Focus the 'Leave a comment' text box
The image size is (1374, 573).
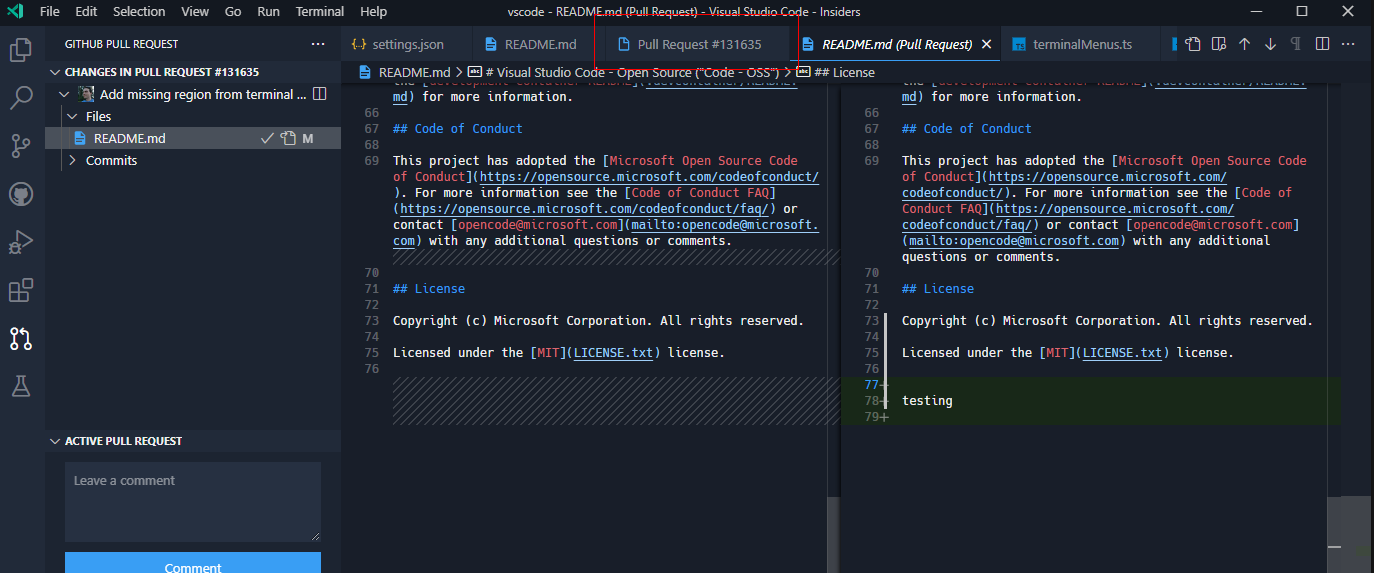tap(193, 502)
